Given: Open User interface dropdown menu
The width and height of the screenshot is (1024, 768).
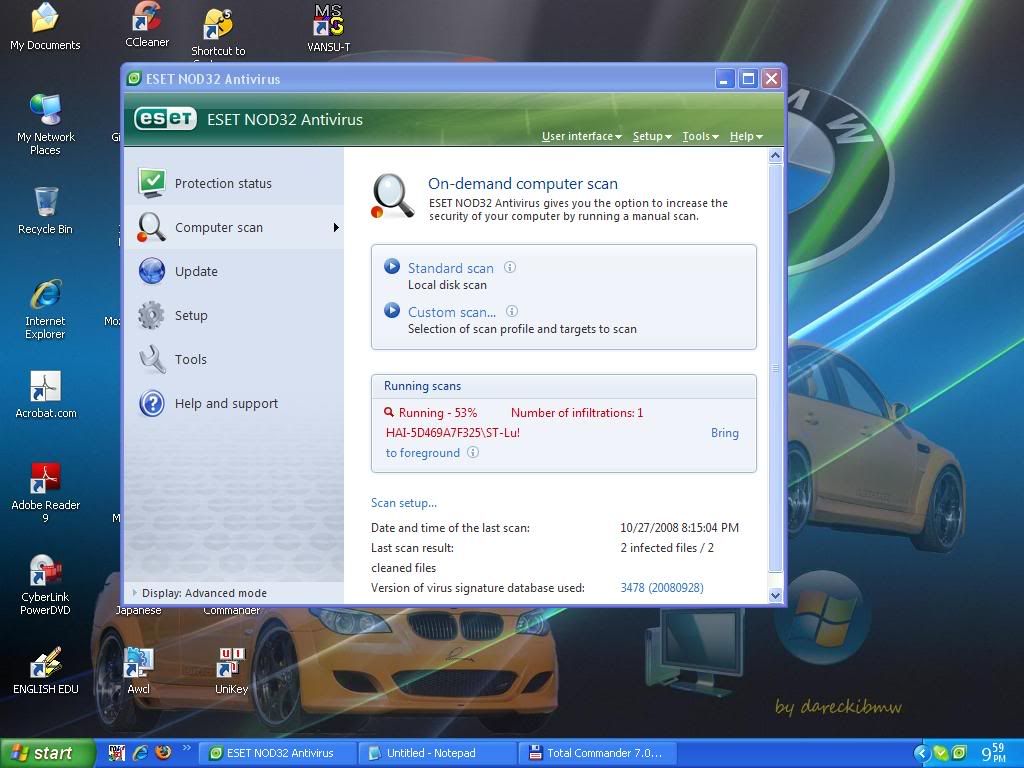Looking at the screenshot, I should point(581,136).
